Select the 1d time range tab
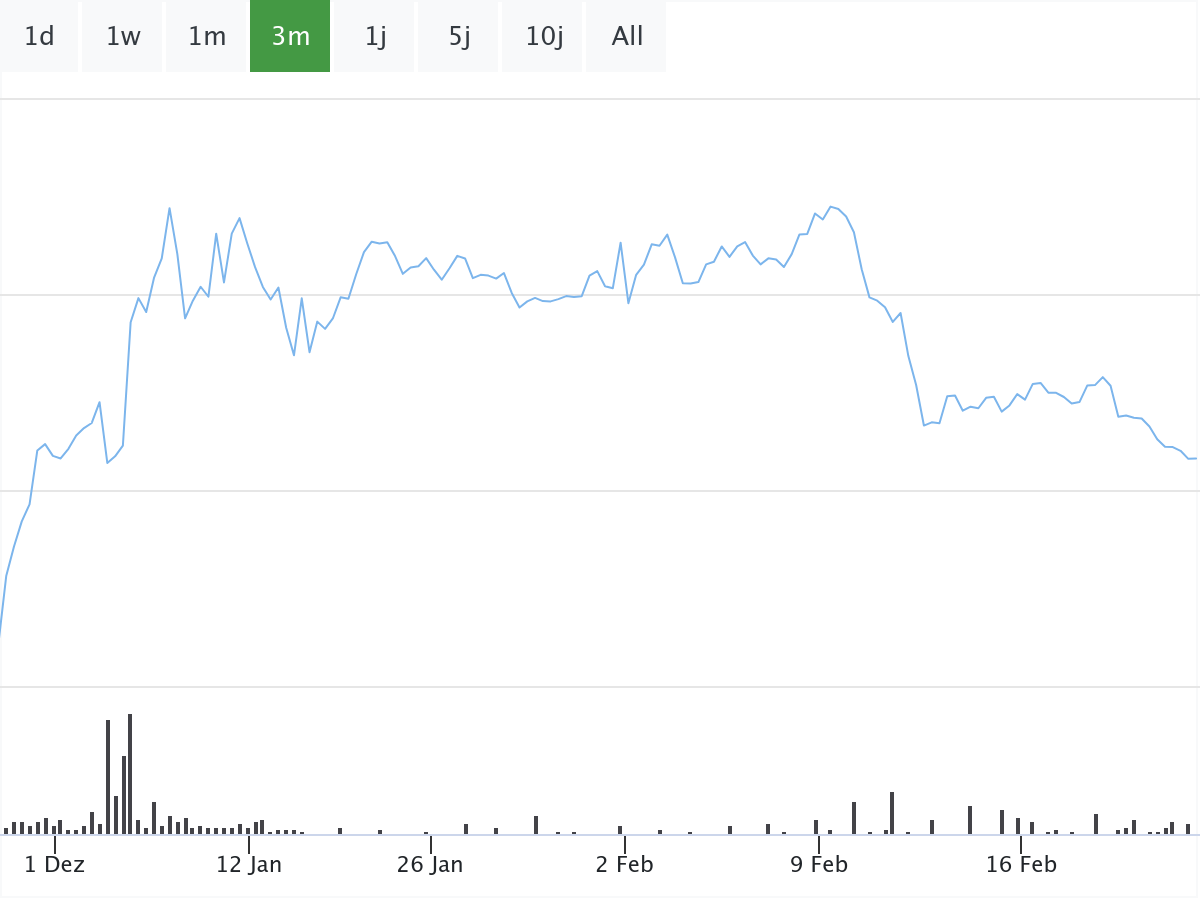The width and height of the screenshot is (1200, 900). coord(39,37)
